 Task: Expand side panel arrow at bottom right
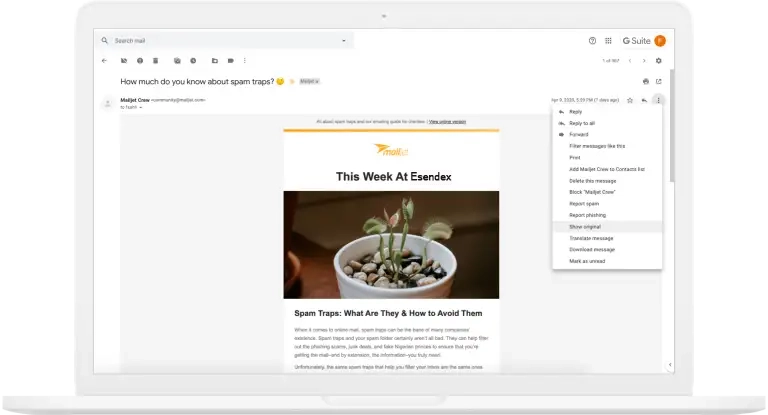tap(670, 365)
